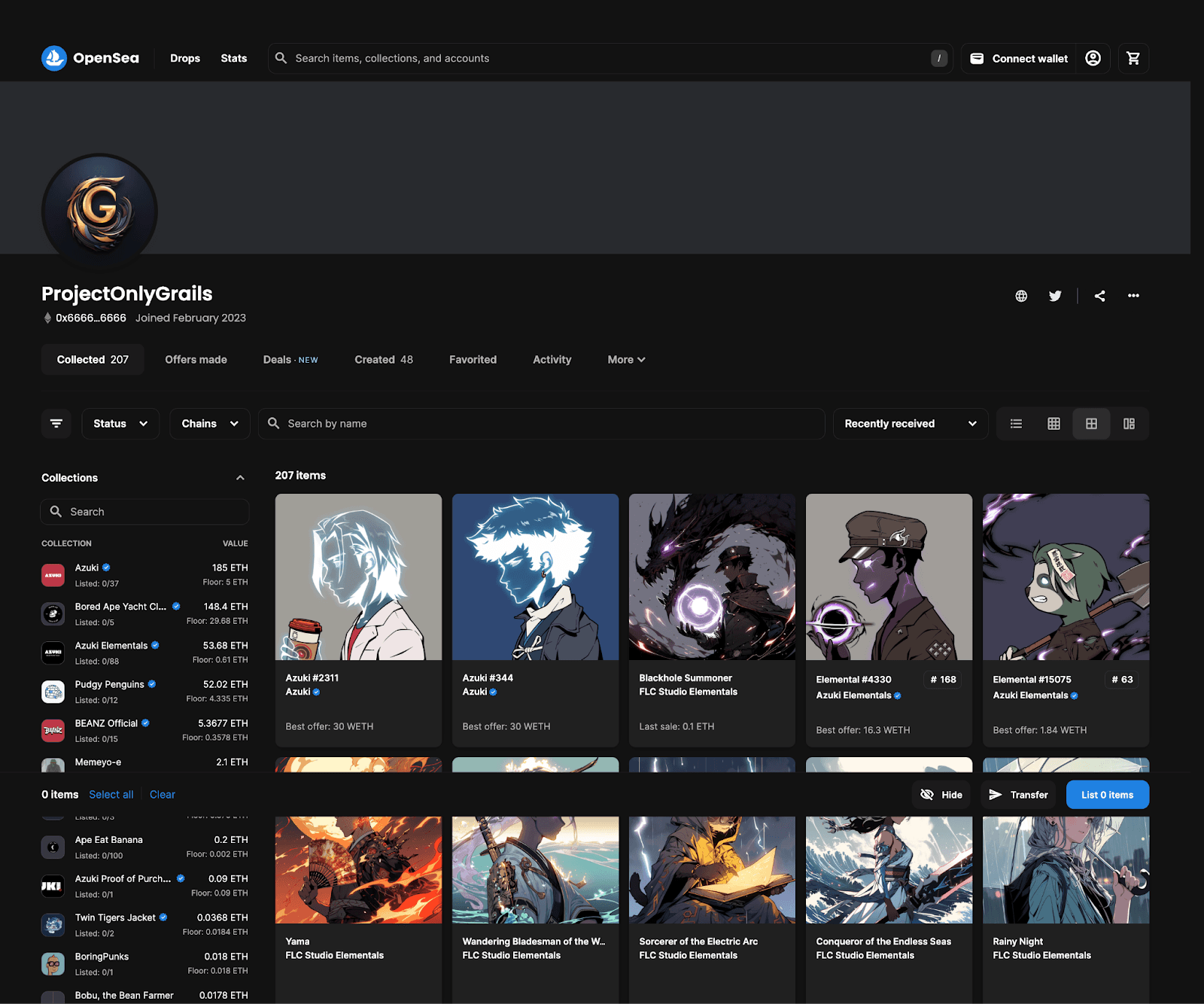Click the main search magnifier icon
The width and height of the screenshot is (1204, 1004).
[281, 58]
